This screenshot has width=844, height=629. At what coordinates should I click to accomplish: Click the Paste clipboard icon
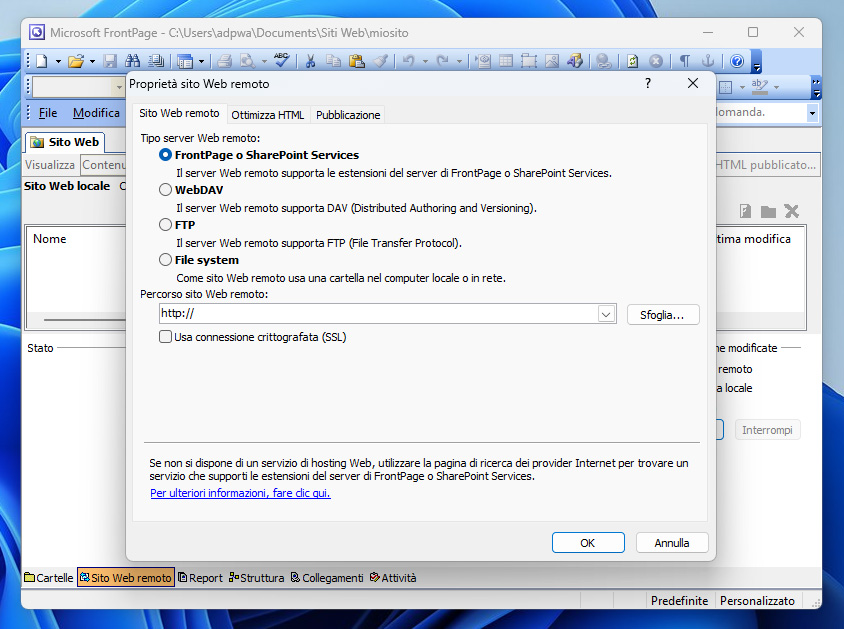pyautogui.click(x=356, y=61)
